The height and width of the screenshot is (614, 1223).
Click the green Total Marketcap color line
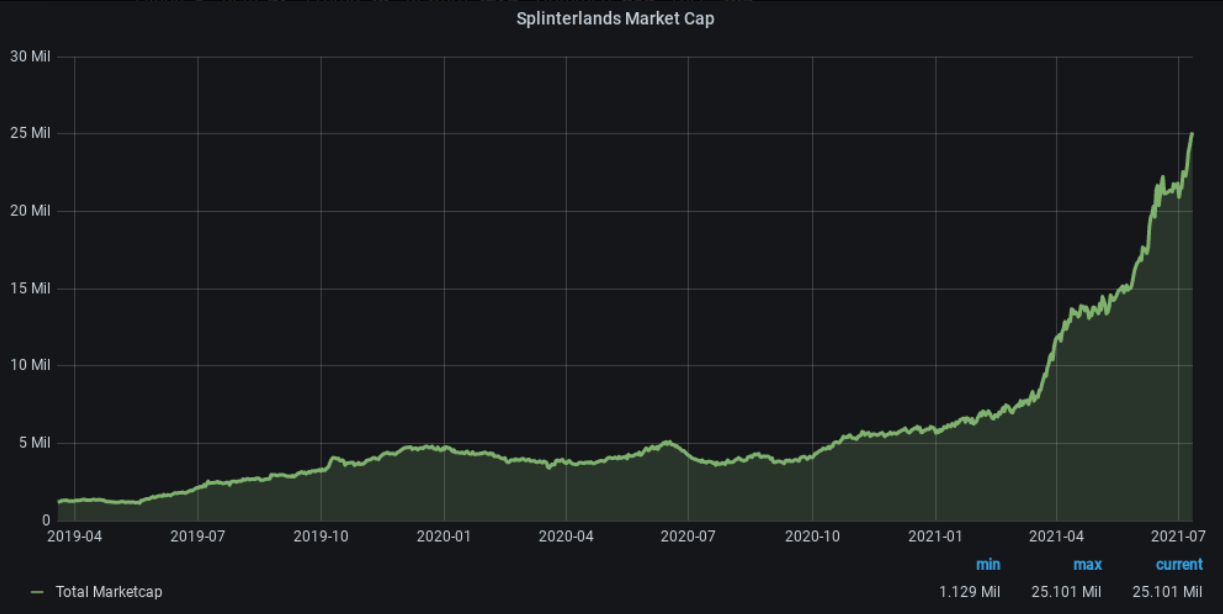[x=38, y=592]
